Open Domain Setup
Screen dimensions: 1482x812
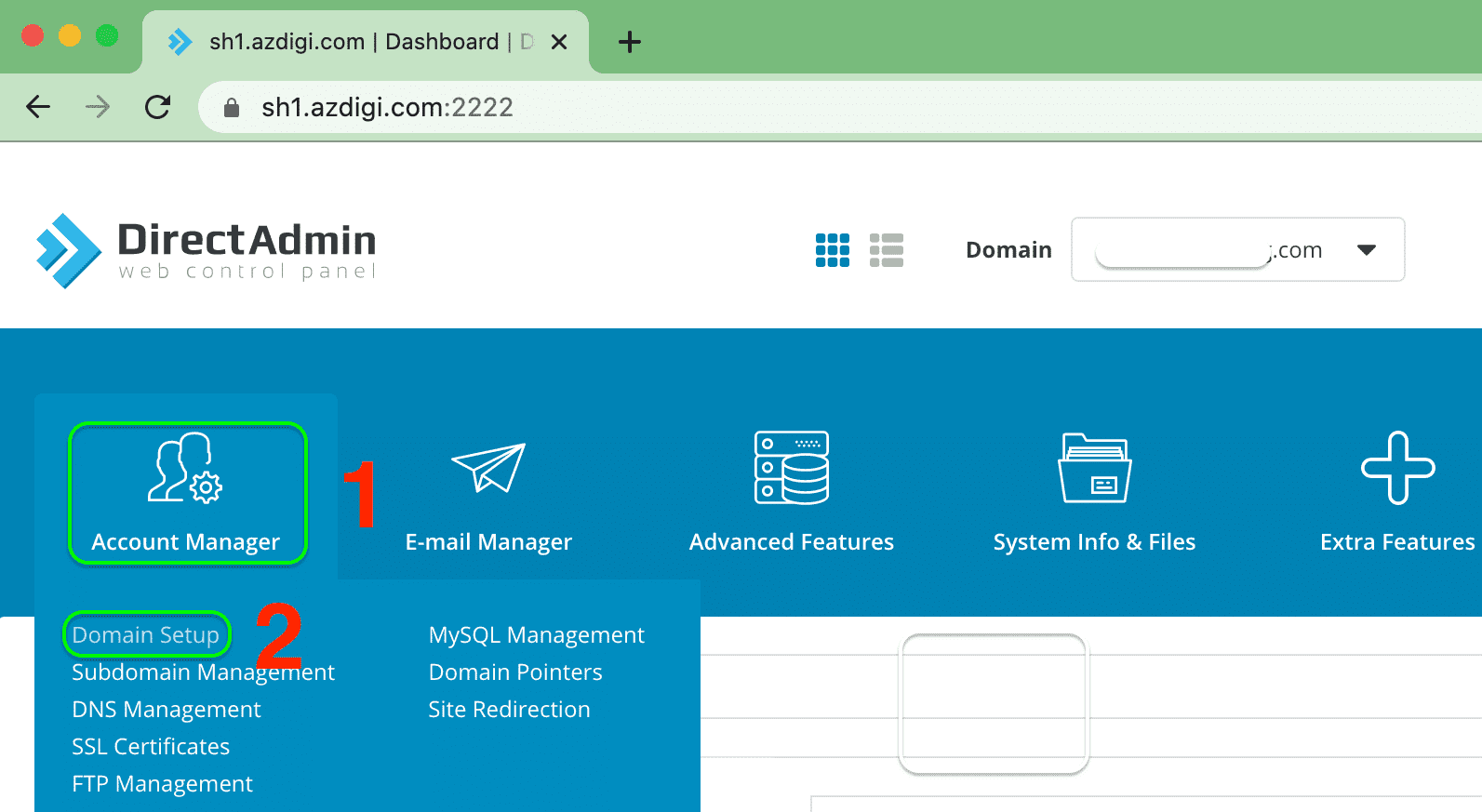coord(146,635)
